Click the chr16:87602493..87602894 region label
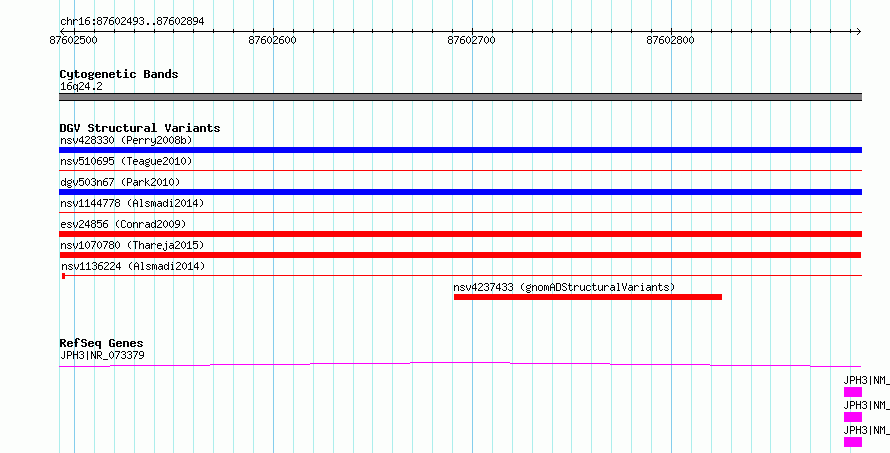The image size is (890, 453). click(132, 22)
